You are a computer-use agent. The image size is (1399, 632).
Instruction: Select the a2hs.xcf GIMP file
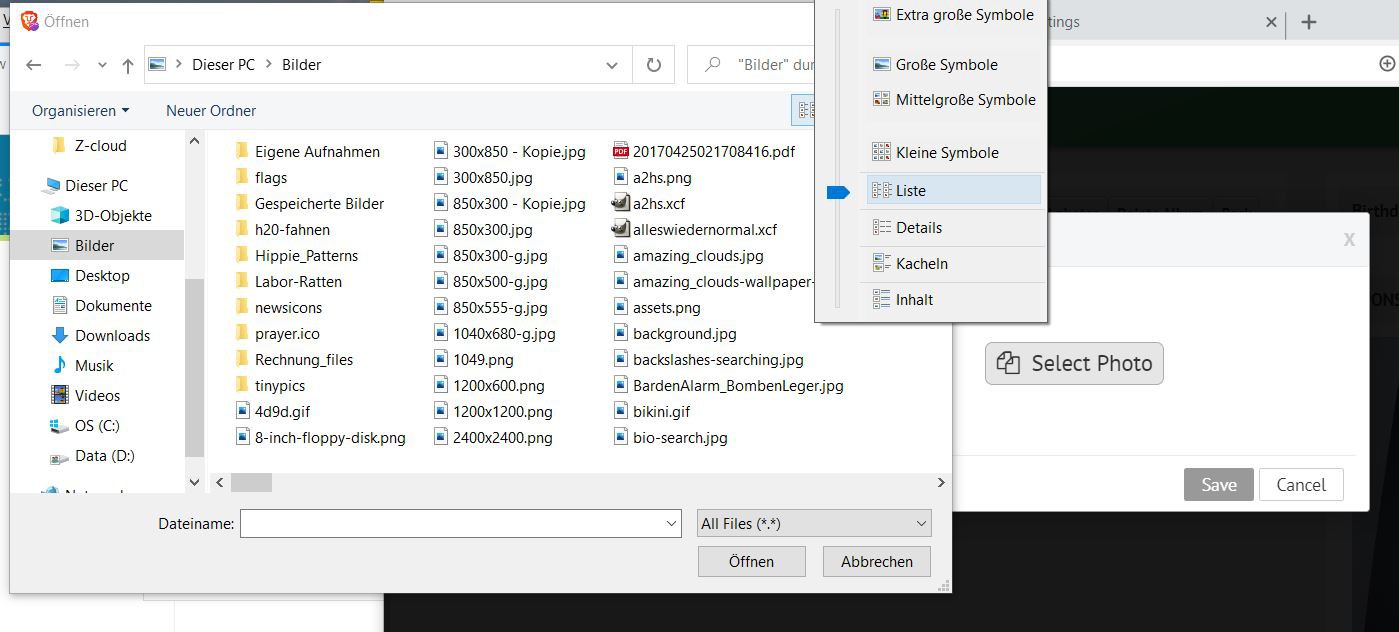pyautogui.click(x=658, y=203)
